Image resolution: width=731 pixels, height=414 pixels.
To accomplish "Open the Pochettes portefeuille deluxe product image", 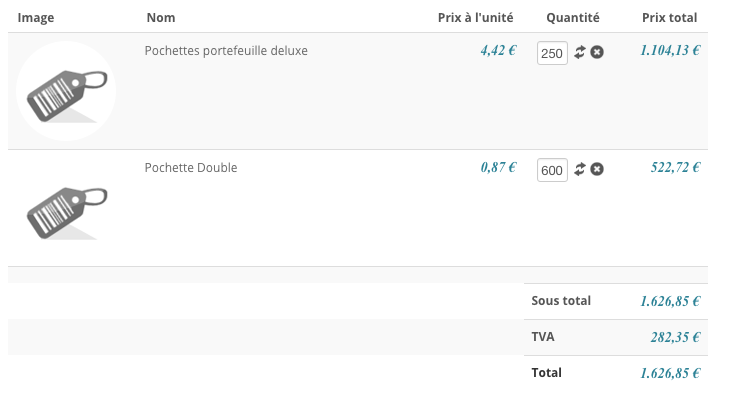I will click(x=66, y=92).
